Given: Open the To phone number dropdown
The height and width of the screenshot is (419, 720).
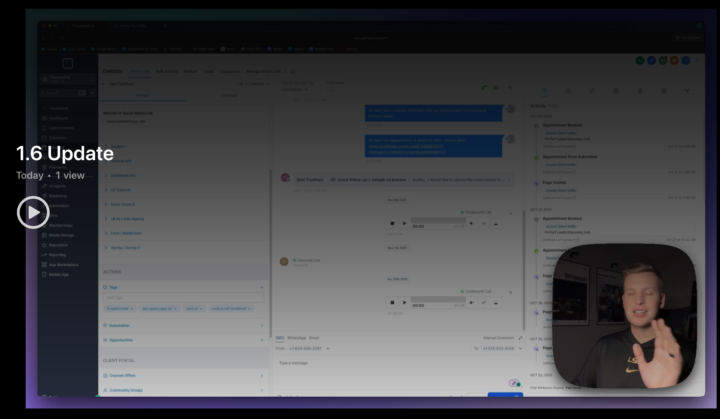Looking at the screenshot, I should click(501, 348).
